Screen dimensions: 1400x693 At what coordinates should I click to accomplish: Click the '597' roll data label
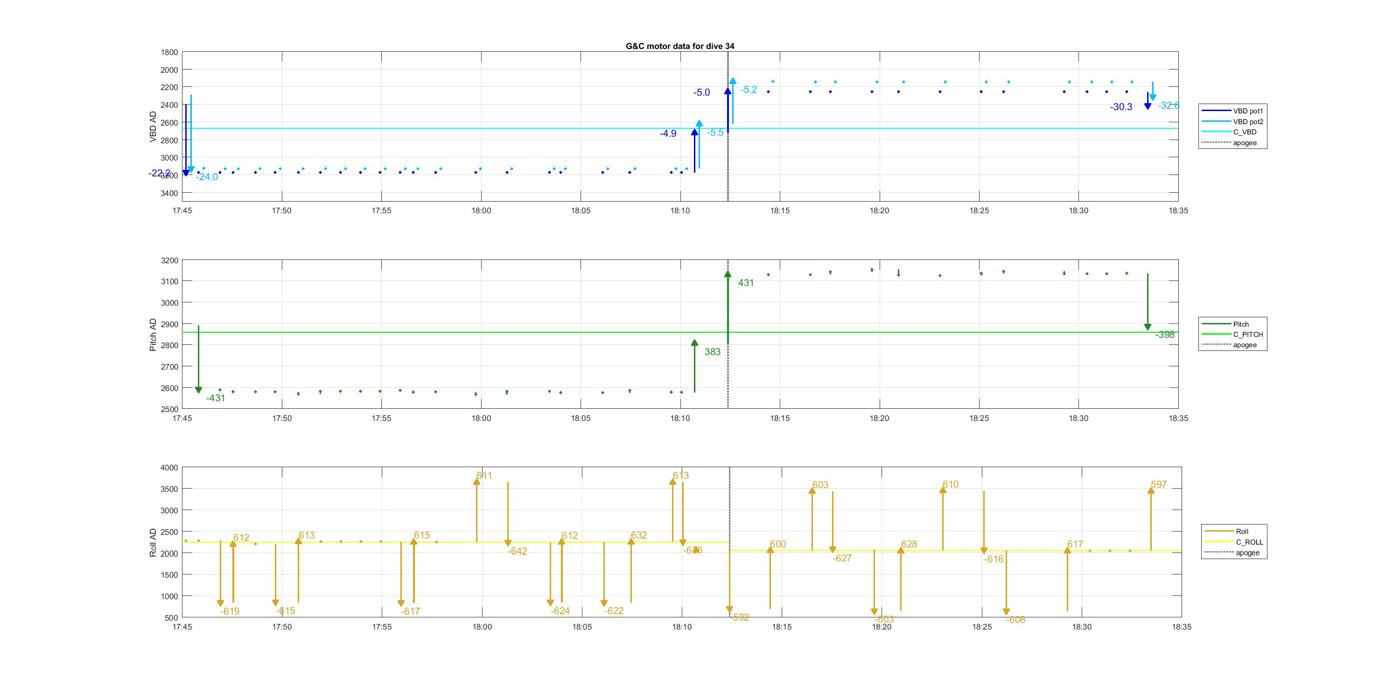(1158, 485)
